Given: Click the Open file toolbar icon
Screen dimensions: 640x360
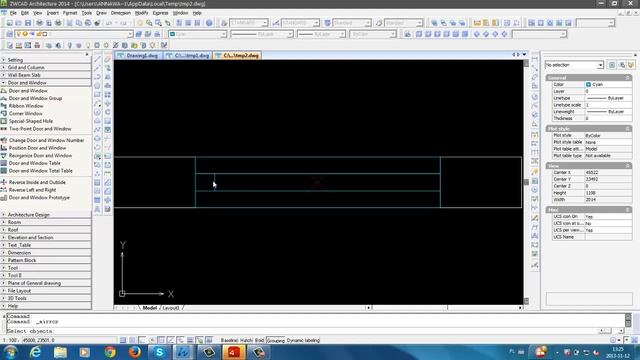Looking at the screenshot, I should pyautogui.click(x=18, y=23).
